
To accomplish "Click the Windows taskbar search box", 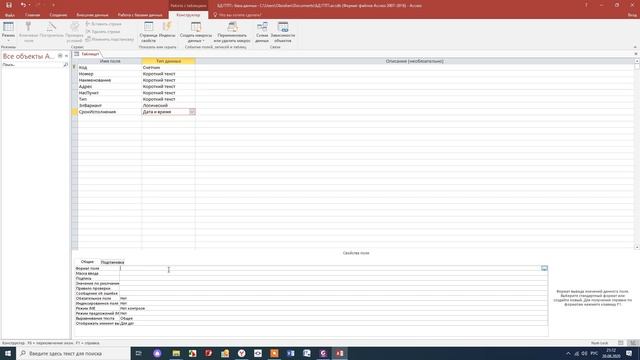I will tap(73, 353).
